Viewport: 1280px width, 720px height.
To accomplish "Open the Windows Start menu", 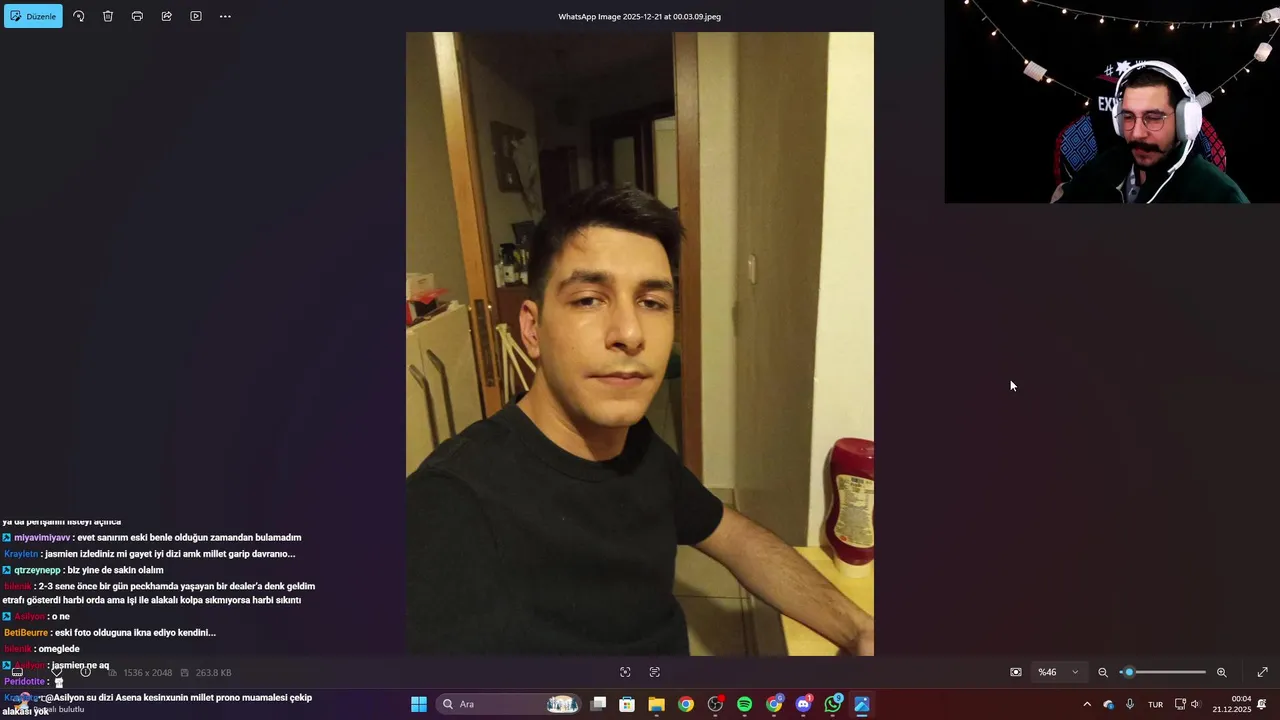I will [419, 704].
